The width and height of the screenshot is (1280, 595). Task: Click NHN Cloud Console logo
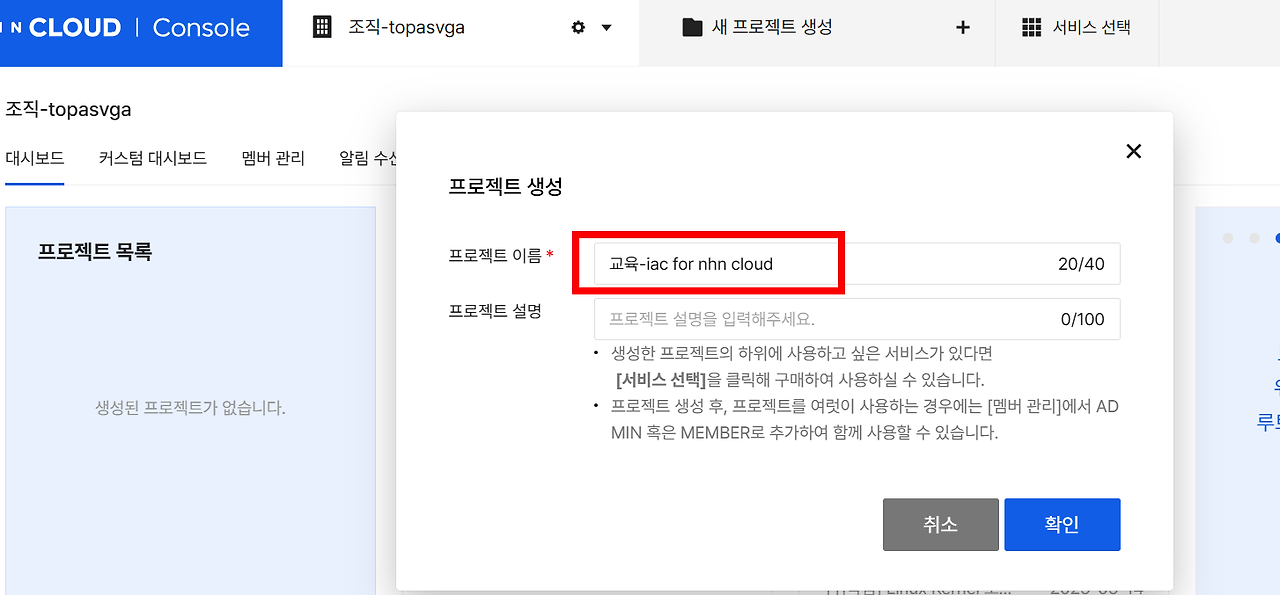click(125, 28)
